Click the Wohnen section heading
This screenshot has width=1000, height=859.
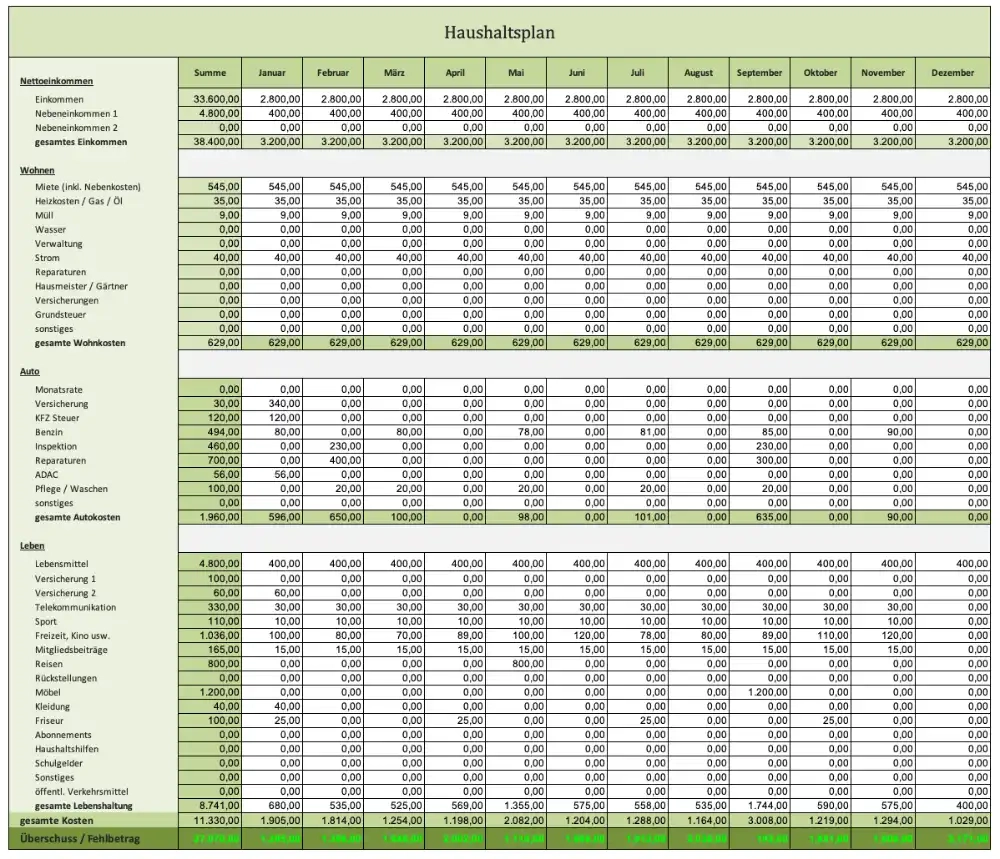37,170
